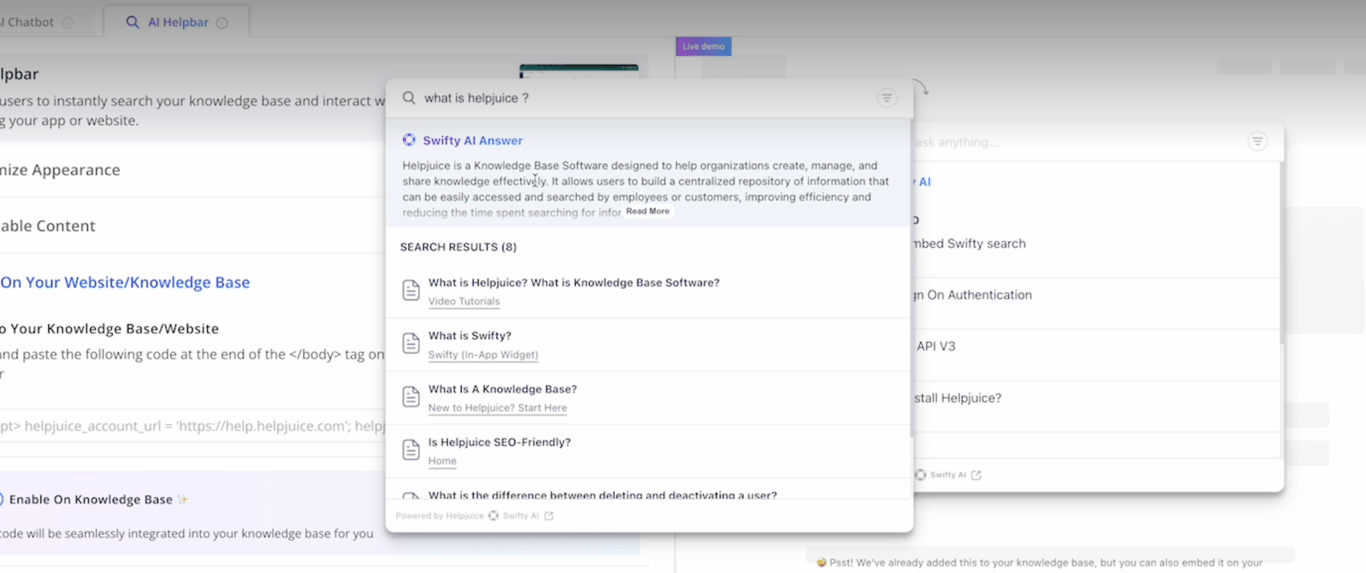Open the 'What Is A Knowledge Base?' result
Image resolution: width=1366 pixels, height=573 pixels.
click(502, 389)
